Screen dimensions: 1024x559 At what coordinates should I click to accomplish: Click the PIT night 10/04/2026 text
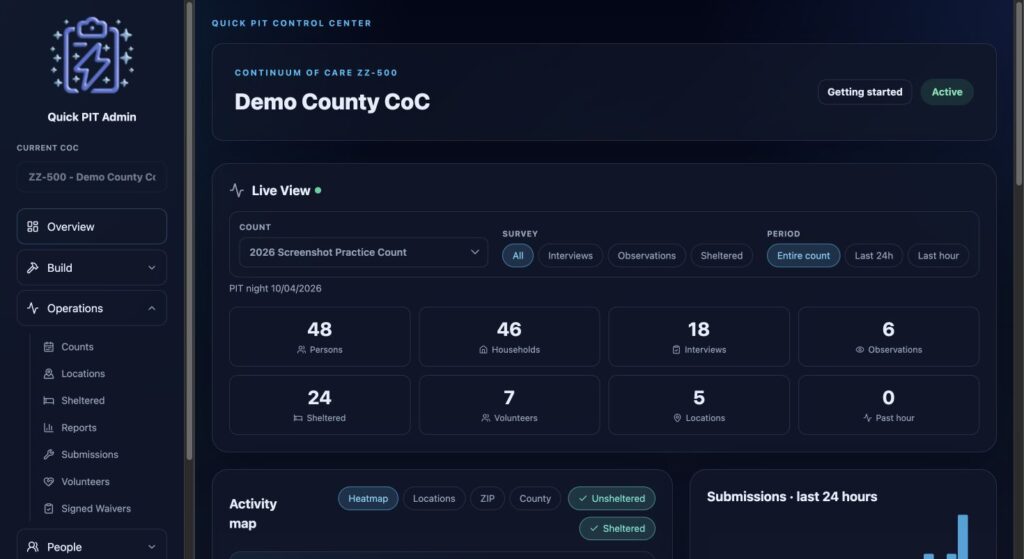[275, 288]
